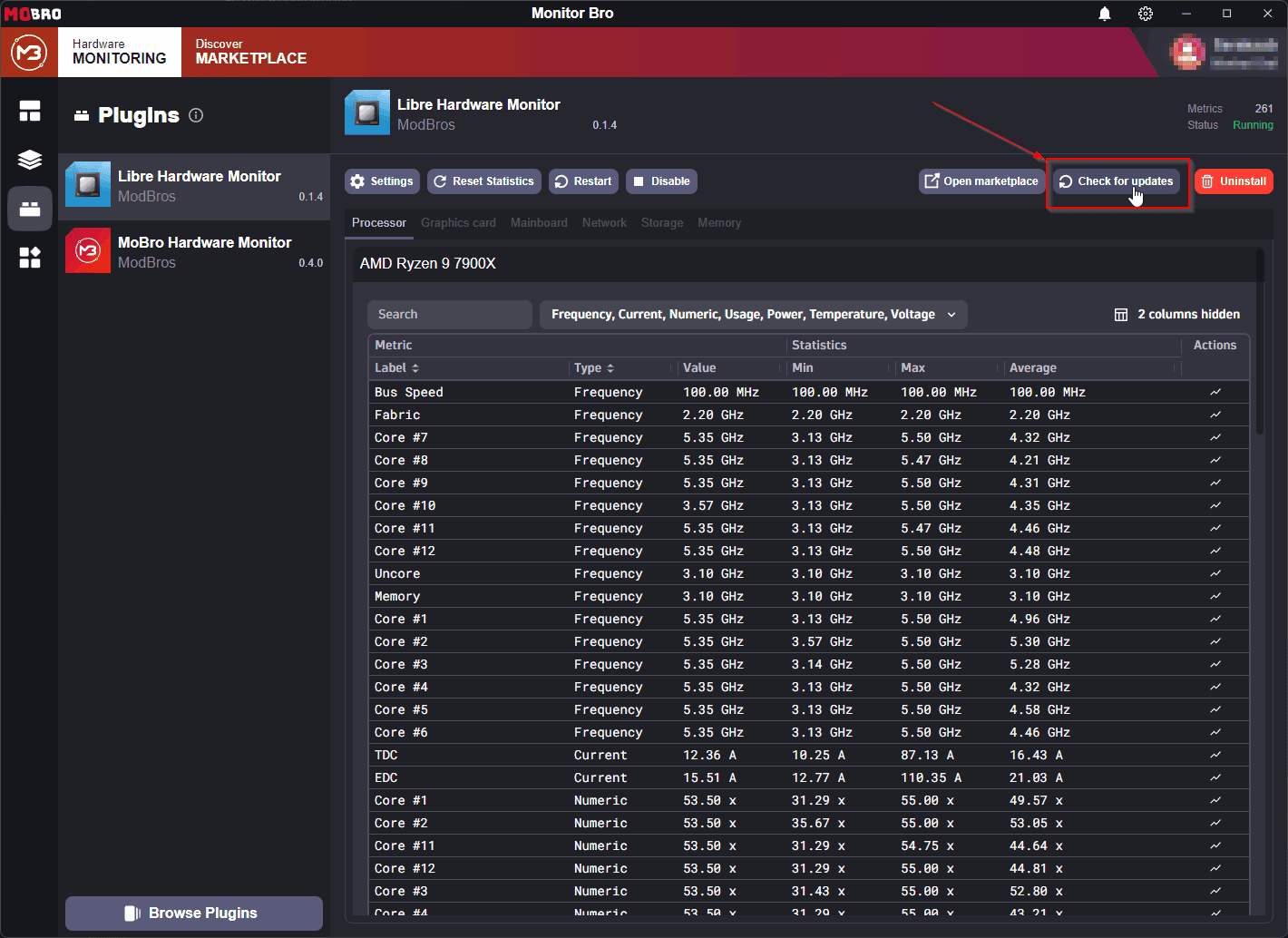The width and height of the screenshot is (1288, 938).
Task: Select the Mainboard tab
Action: click(x=539, y=223)
